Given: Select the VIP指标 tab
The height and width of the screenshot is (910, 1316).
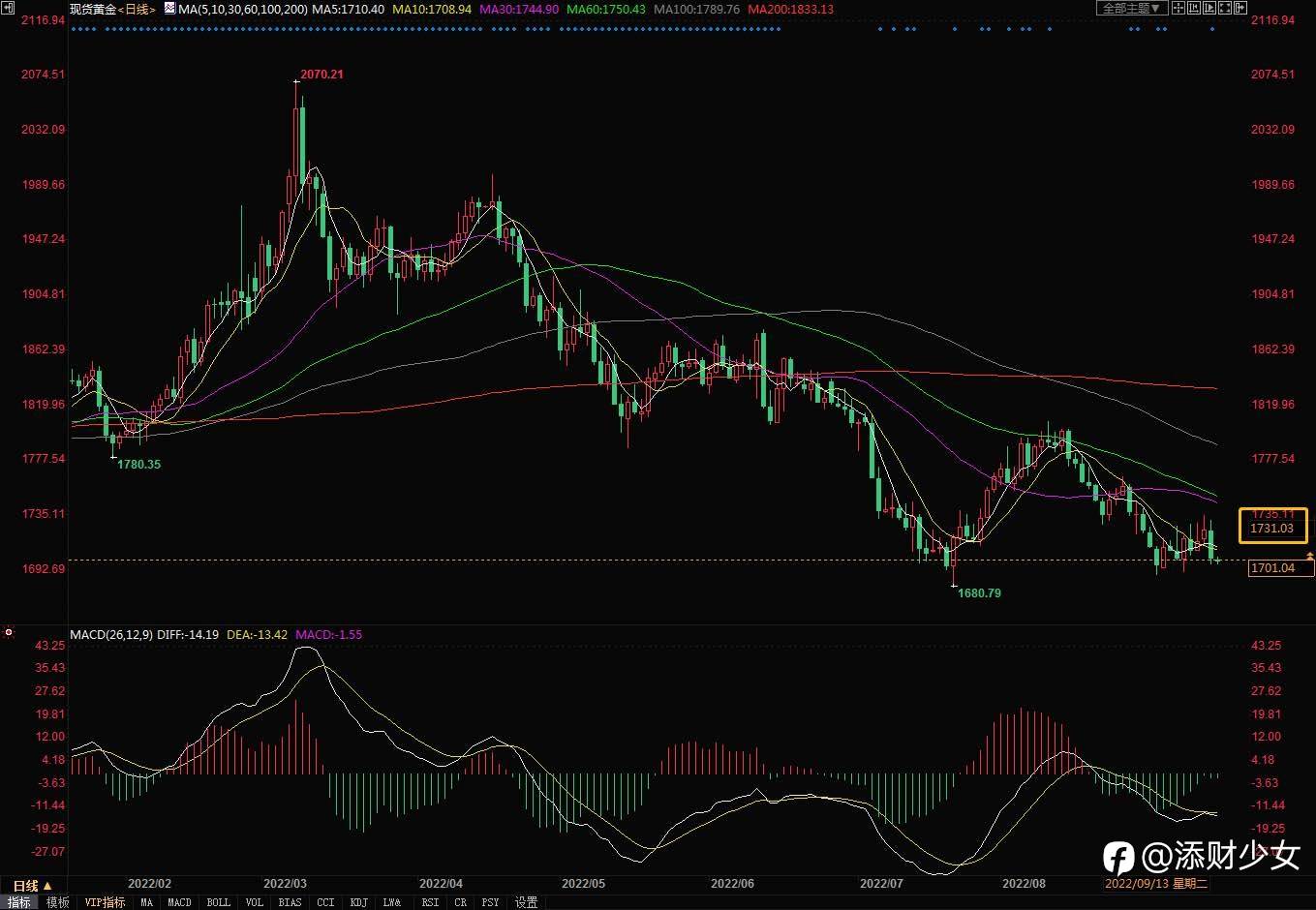Looking at the screenshot, I should pyautogui.click(x=105, y=902).
